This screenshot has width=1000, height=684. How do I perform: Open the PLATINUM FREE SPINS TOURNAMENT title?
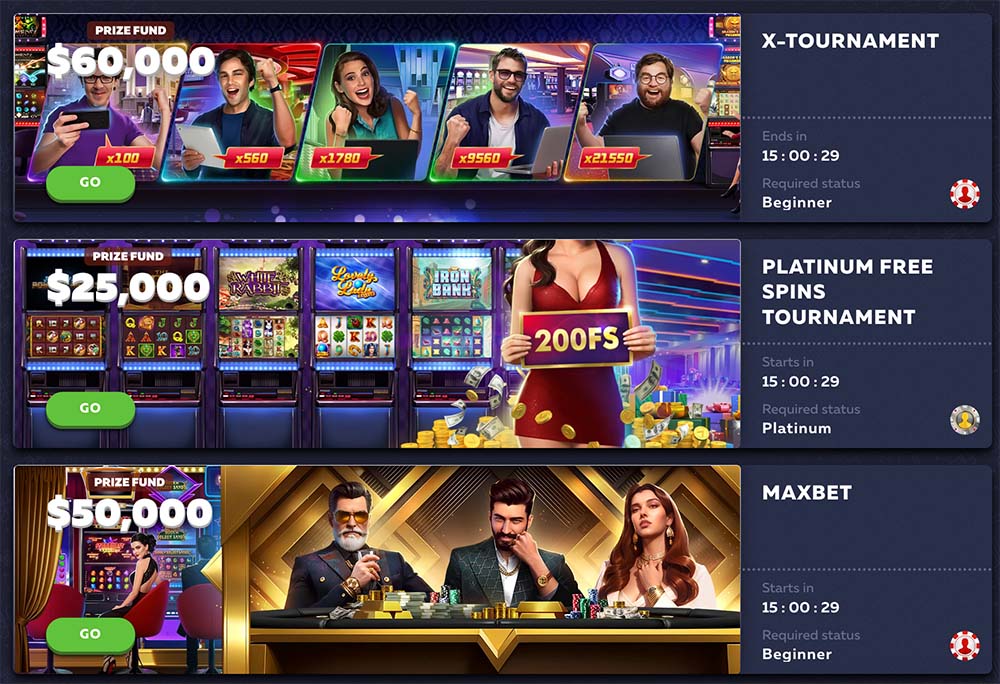848,291
